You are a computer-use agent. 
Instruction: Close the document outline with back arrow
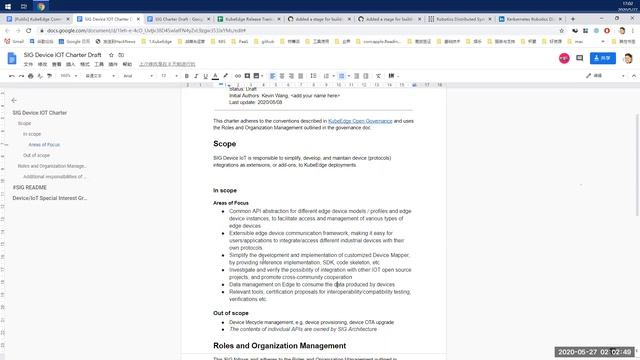coord(14,100)
